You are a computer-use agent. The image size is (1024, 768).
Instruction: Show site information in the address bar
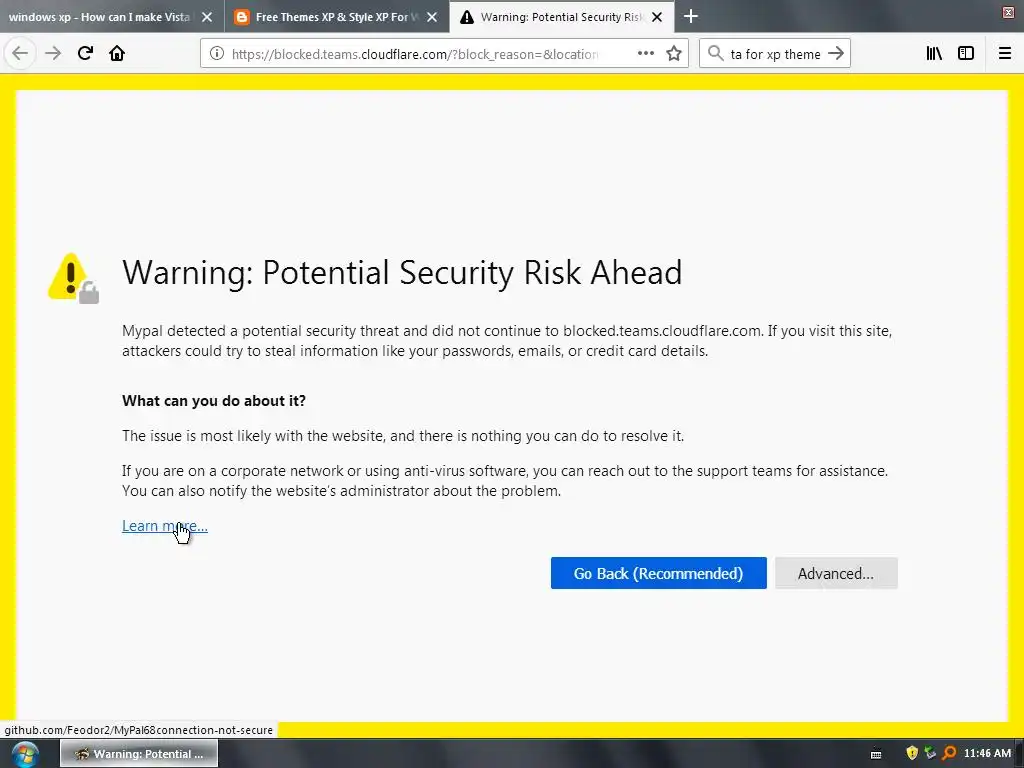click(217, 54)
